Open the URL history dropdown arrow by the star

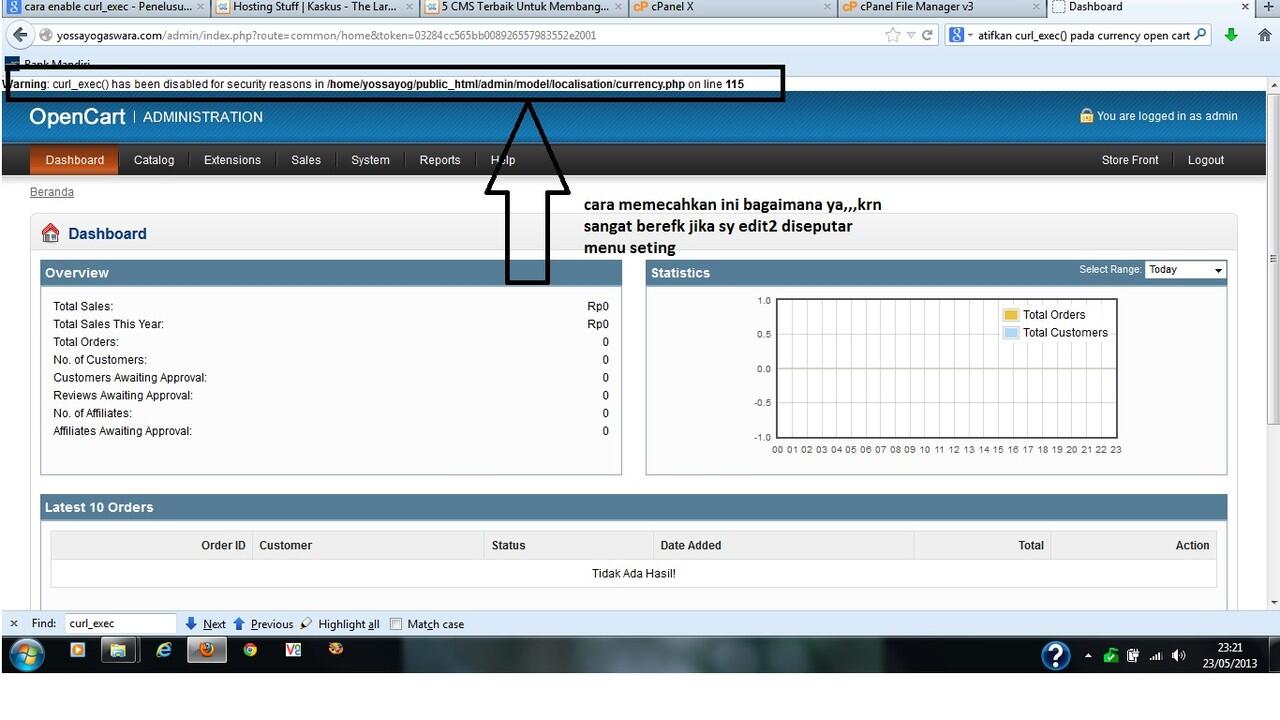(x=910, y=35)
